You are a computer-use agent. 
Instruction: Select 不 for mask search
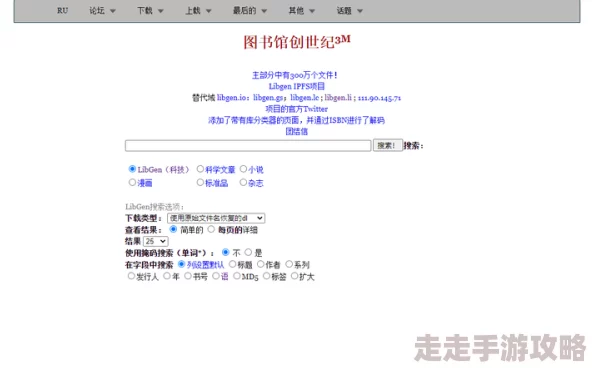pyautogui.click(x=225, y=252)
